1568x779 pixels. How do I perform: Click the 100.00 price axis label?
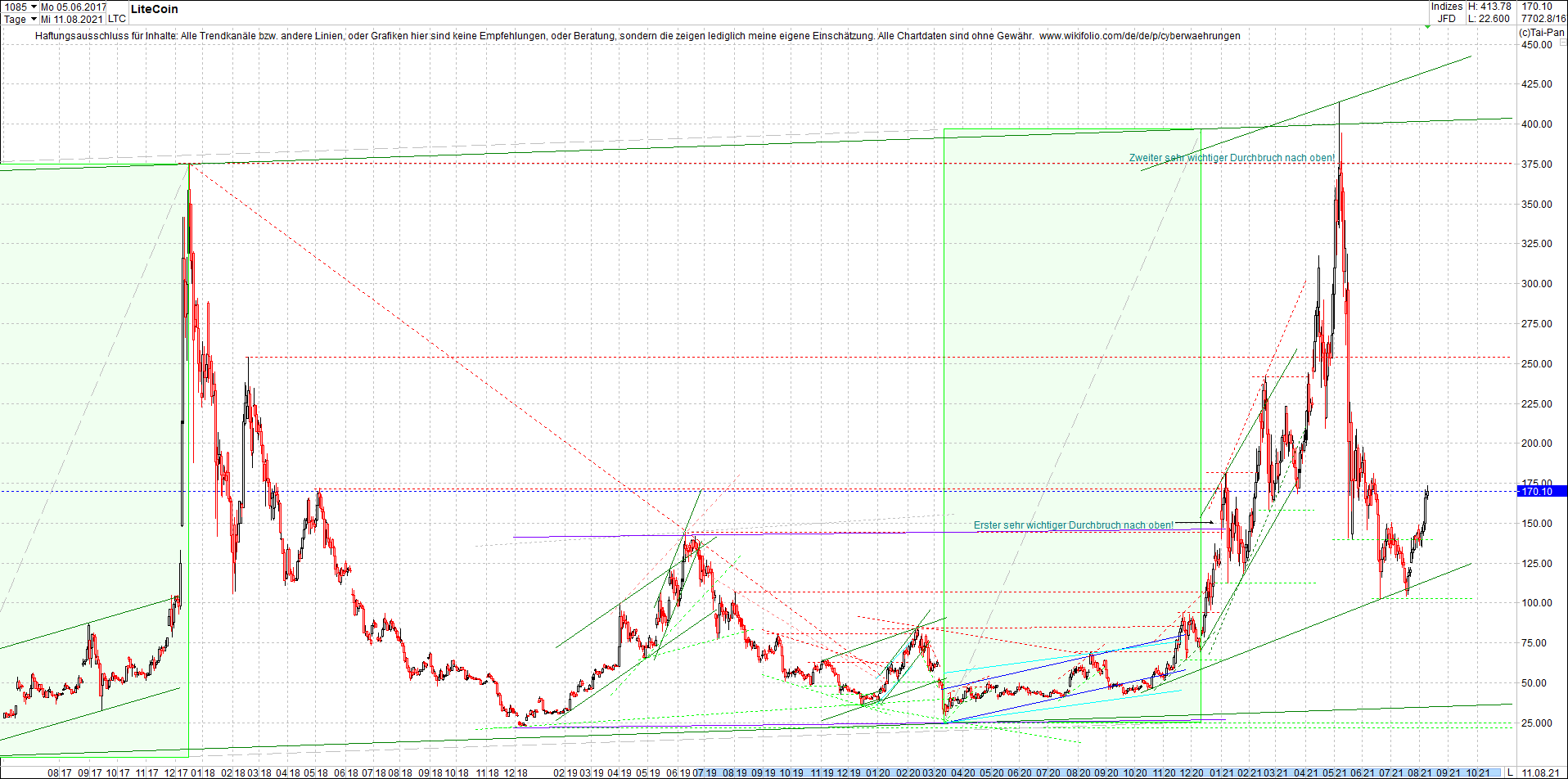point(1537,603)
